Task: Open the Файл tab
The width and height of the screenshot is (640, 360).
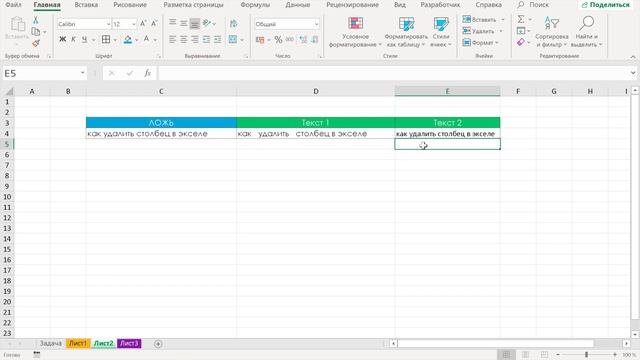Action: tap(13, 5)
